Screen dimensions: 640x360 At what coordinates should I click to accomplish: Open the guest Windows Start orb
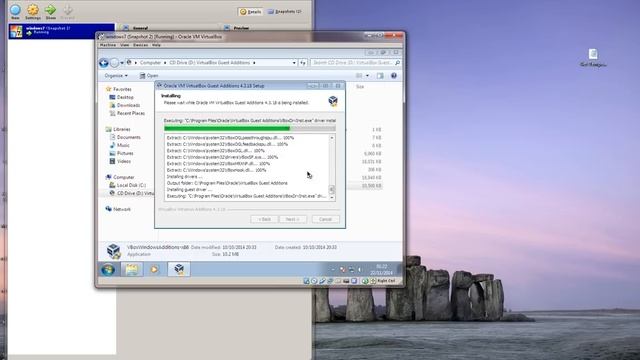click(108, 270)
